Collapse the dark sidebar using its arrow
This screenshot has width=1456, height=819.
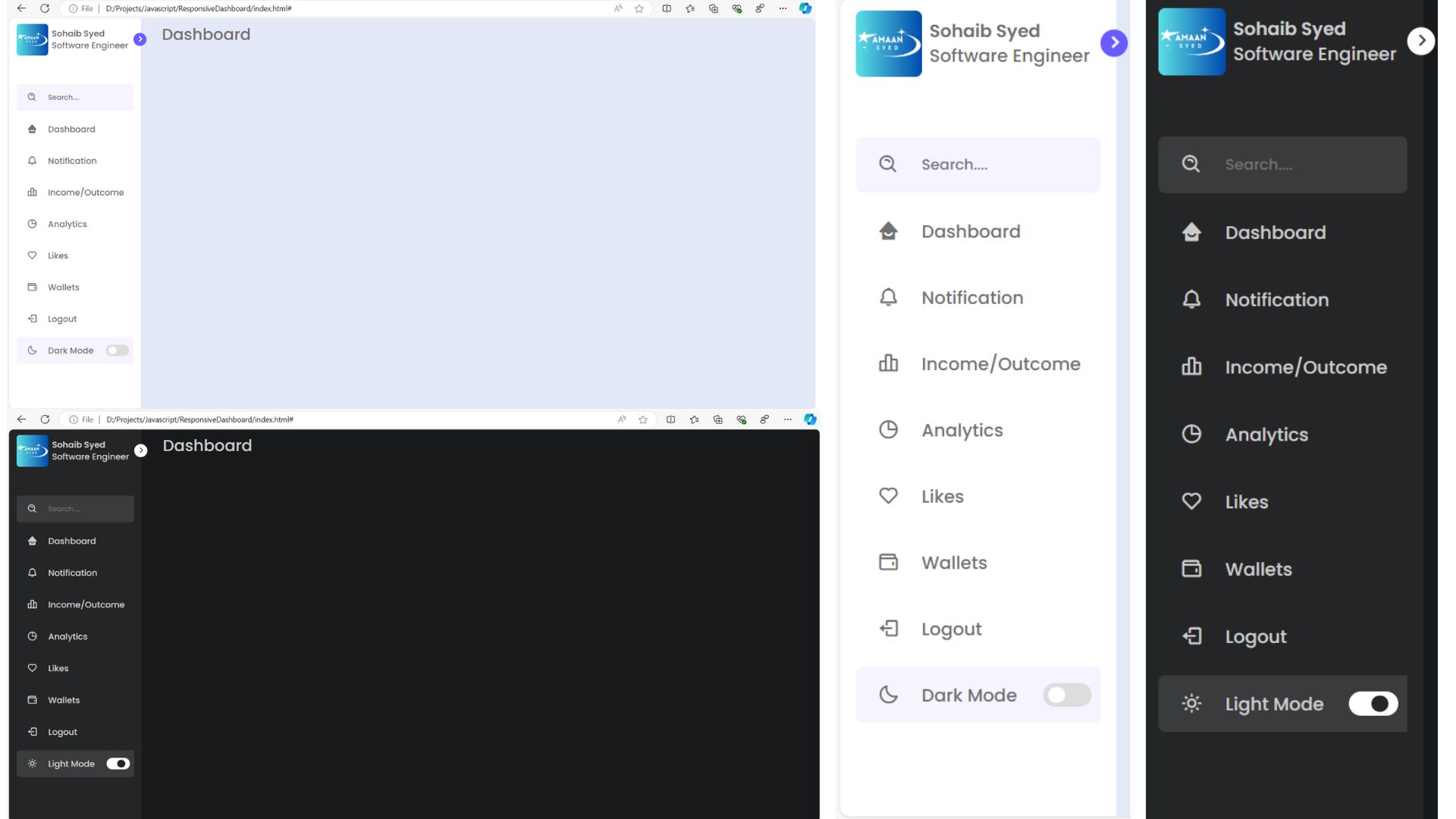(1421, 40)
